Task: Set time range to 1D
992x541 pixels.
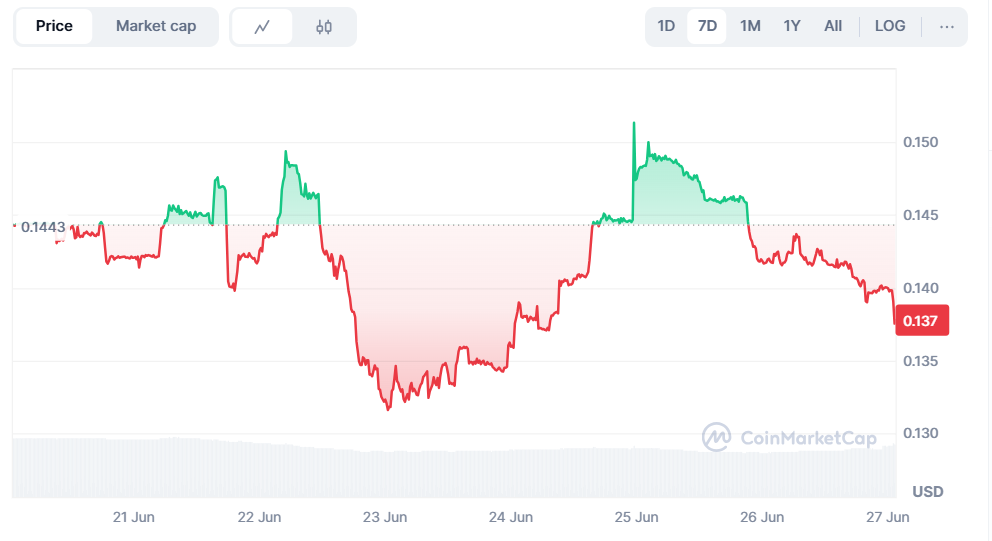Action: pos(666,26)
